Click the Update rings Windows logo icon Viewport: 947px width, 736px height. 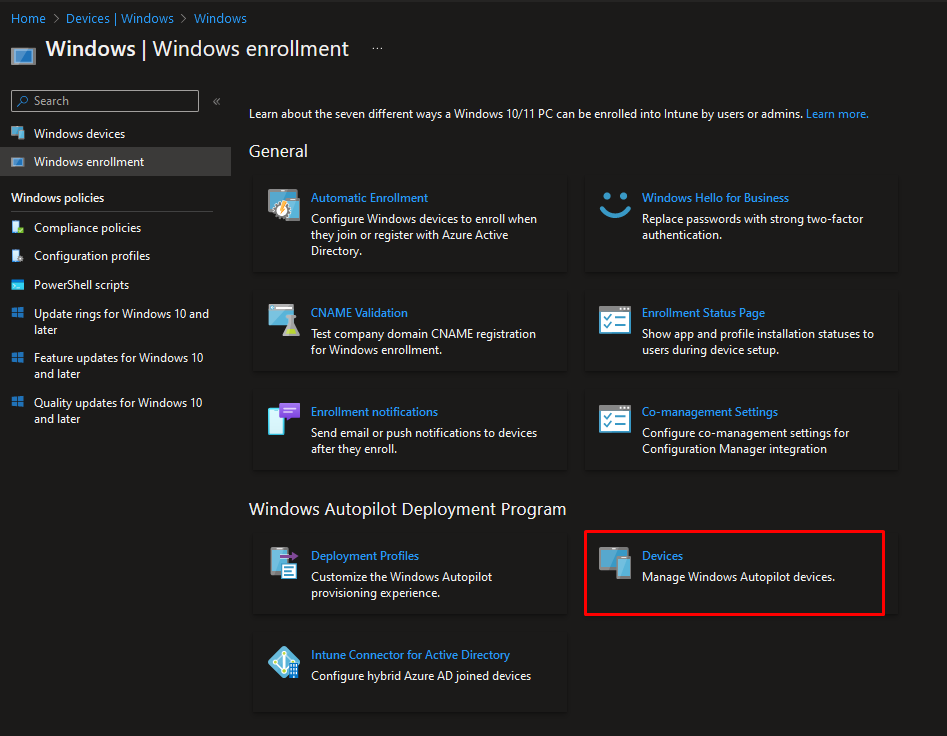coord(18,313)
